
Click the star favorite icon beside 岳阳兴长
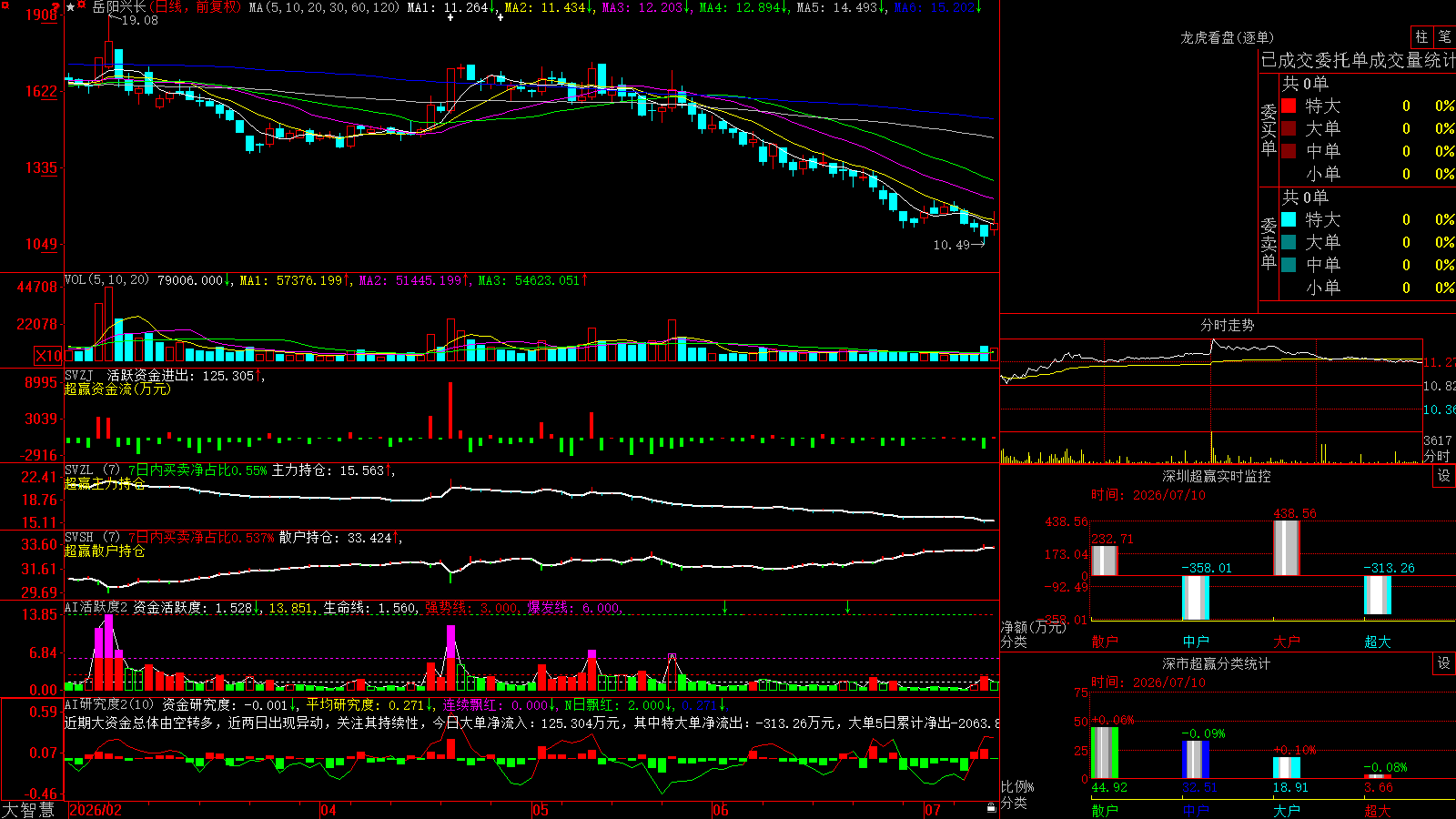pos(70,7)
